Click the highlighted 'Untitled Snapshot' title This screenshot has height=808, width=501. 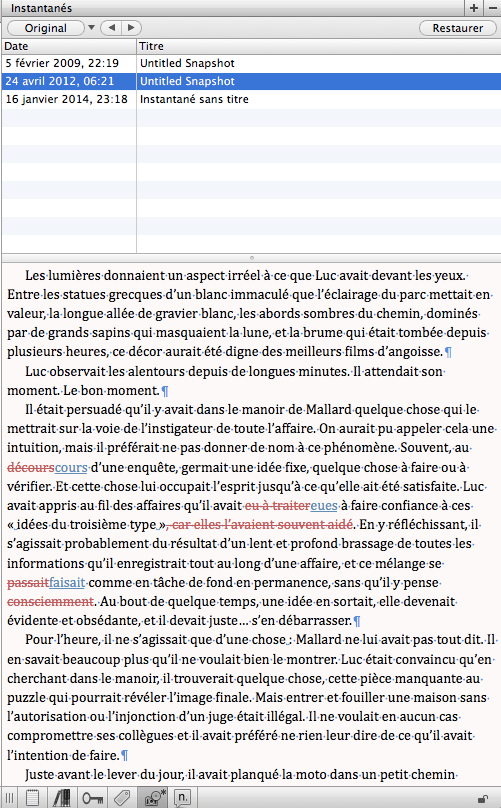pyautogui.click(x=187, y=81)
